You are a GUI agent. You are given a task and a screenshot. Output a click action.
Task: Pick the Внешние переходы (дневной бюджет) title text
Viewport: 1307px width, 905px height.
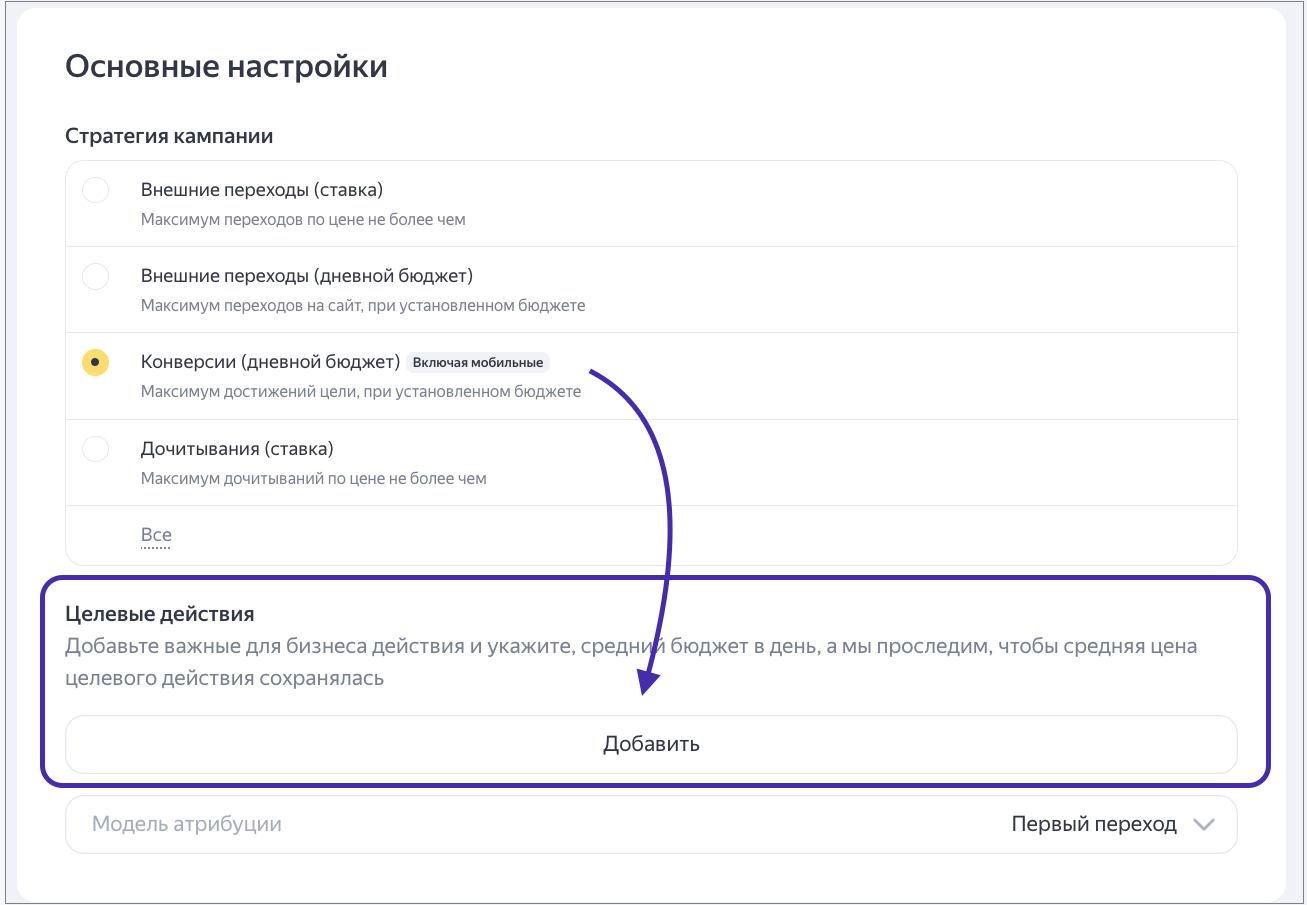[306, 275]
